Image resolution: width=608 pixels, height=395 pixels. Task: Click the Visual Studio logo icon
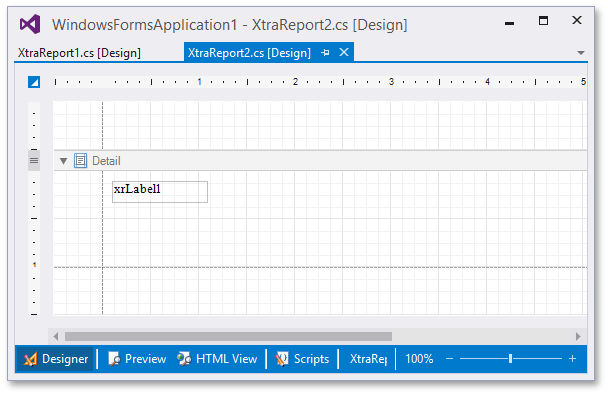point(30,24)
